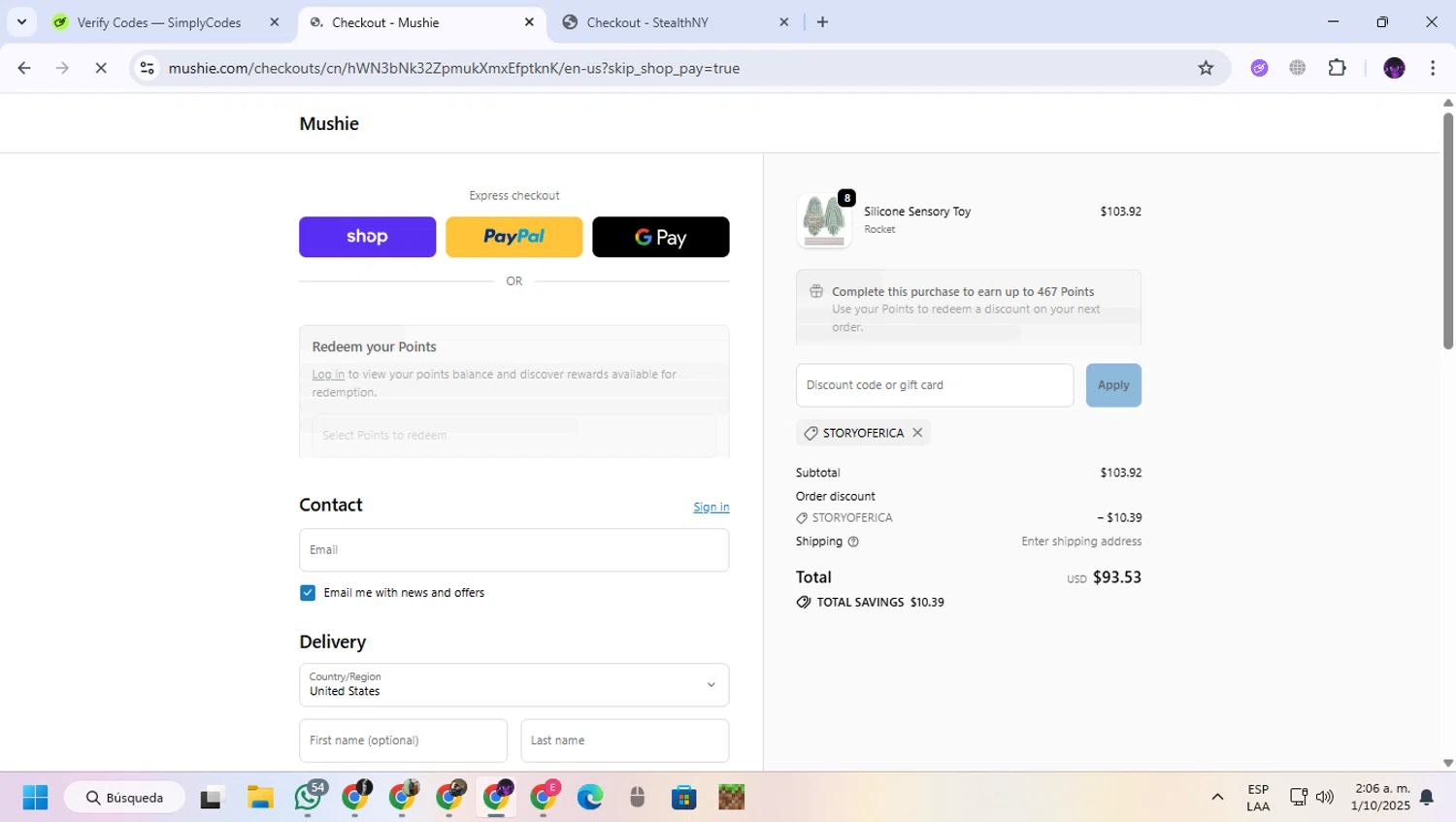Open Select Points to redeem dropdown
The image size is (1456, 822).
coord(513,435)
